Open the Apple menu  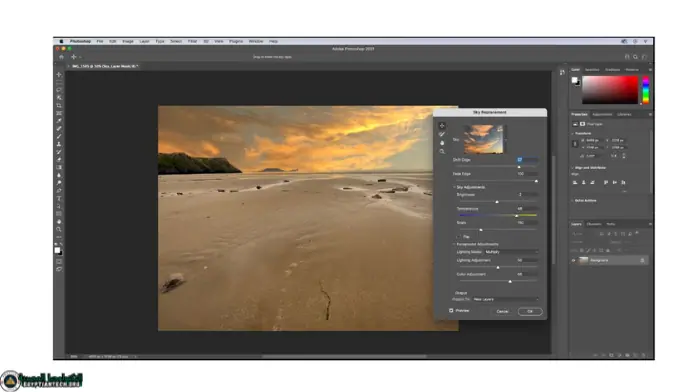[61, 41]
